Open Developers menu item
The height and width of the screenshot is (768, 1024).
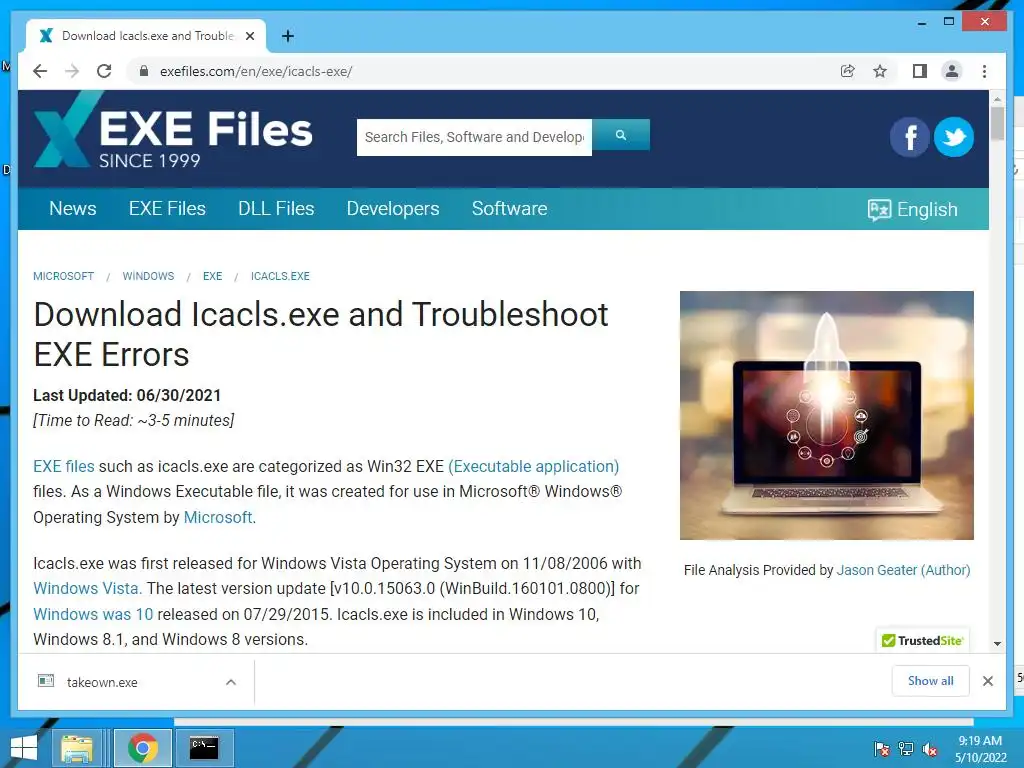tap(393, 208)
